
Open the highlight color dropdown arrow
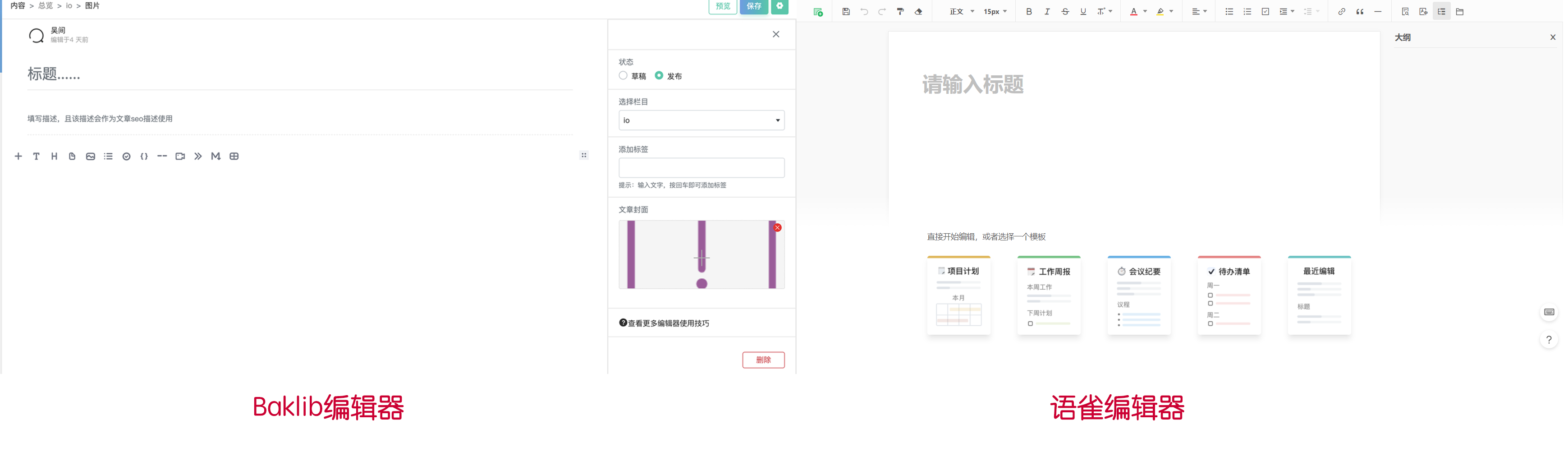pos(1171,12)
